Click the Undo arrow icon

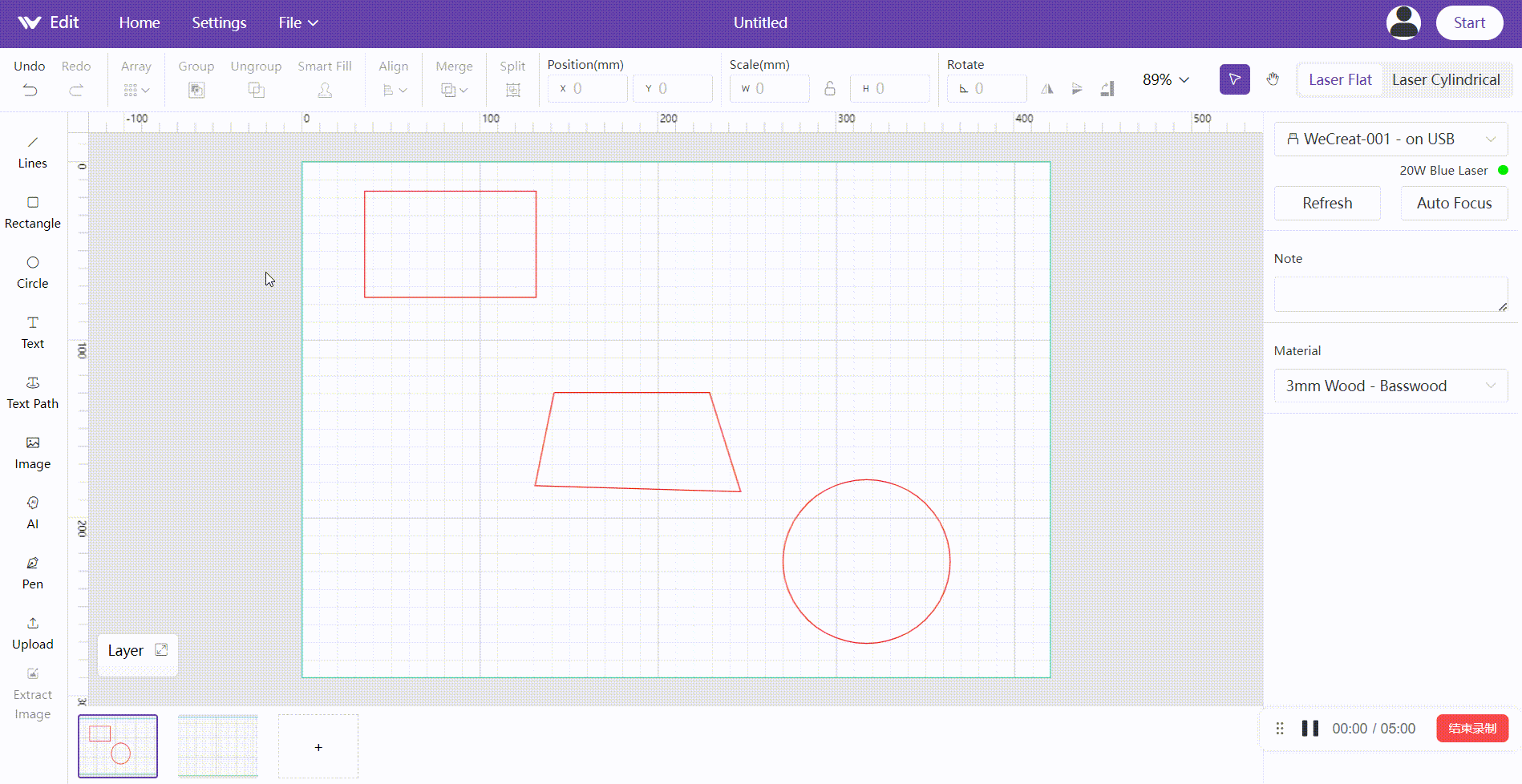click(x=30, y=90)
